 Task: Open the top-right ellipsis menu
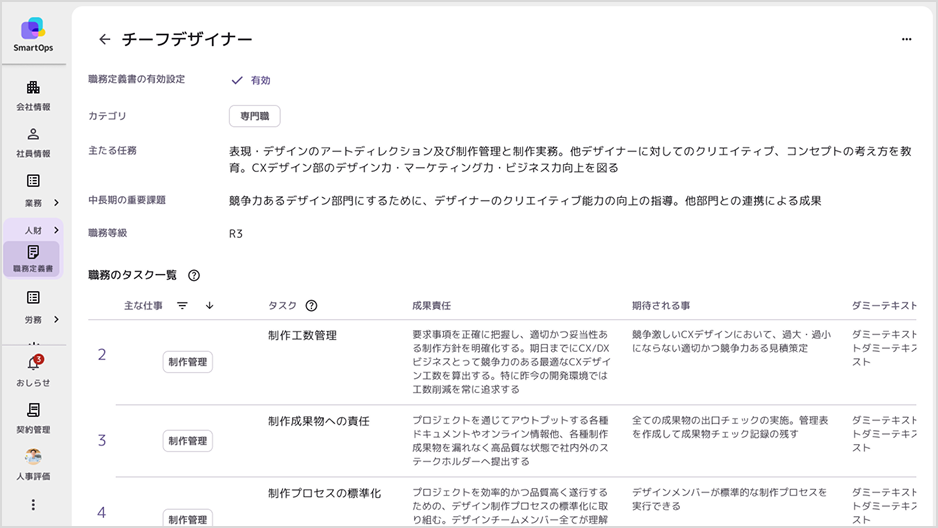(x=906, y=39)
